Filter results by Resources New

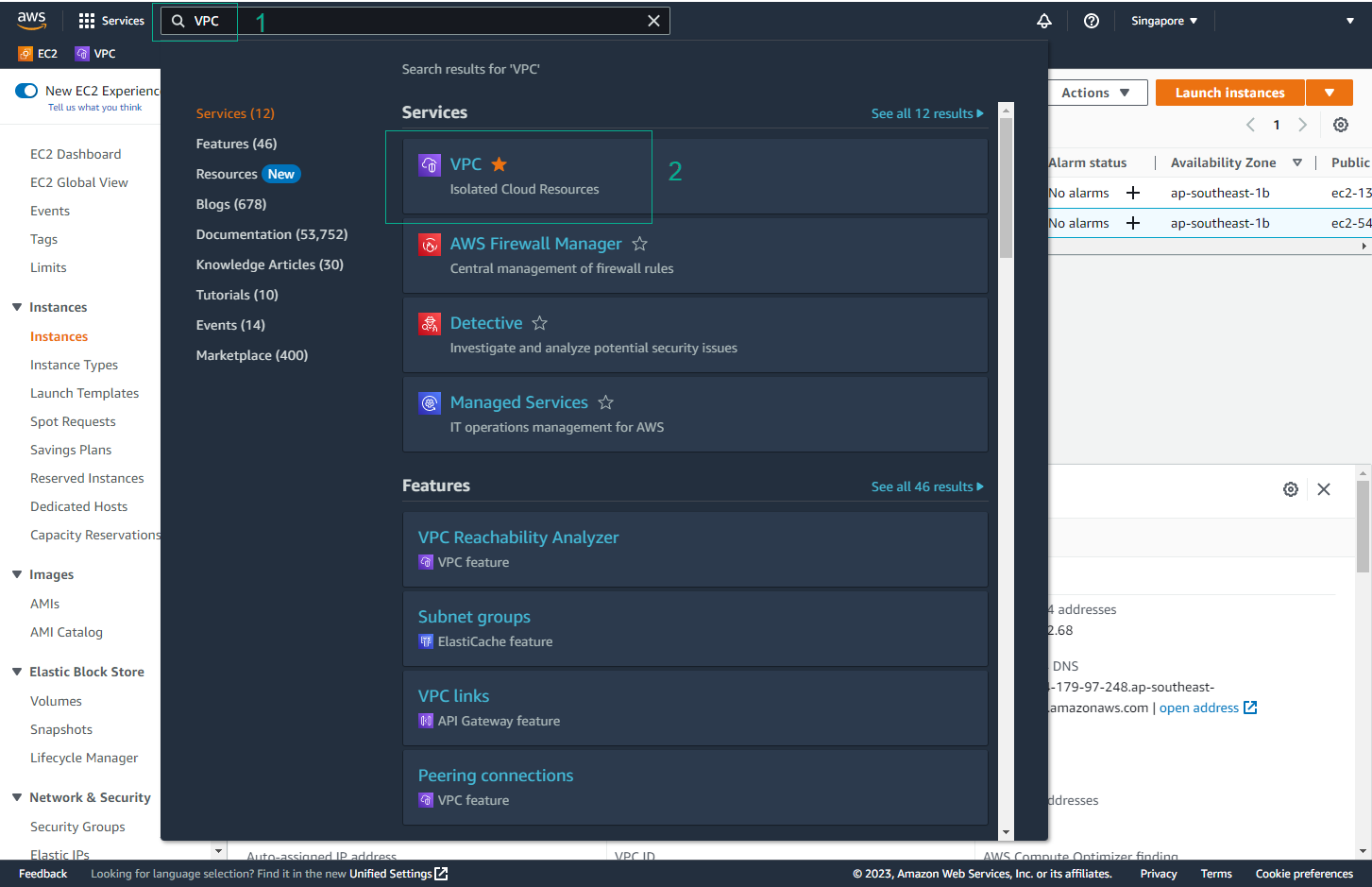point(247,174)
